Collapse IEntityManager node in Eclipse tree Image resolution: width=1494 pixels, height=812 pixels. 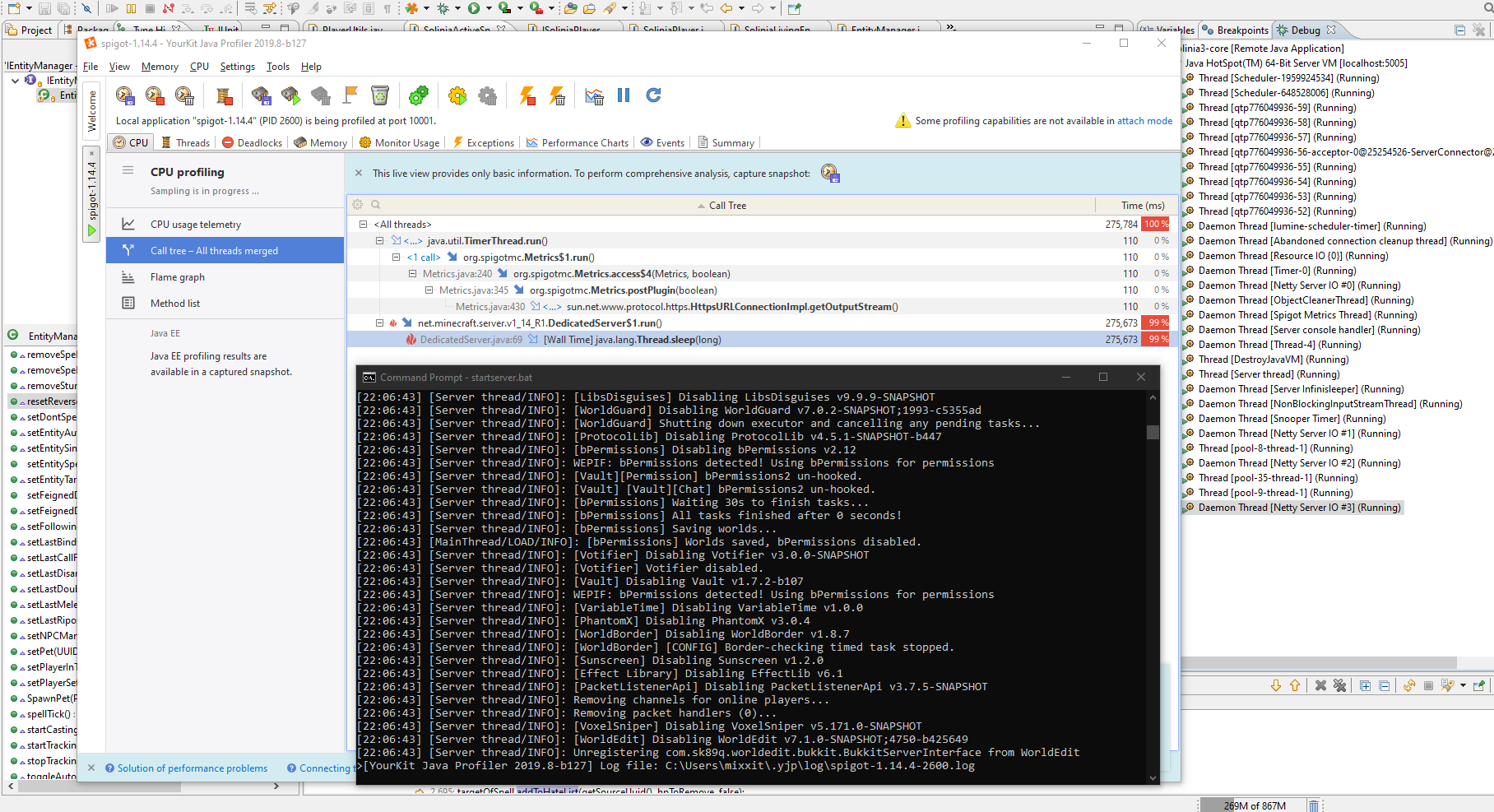(16, 81)
